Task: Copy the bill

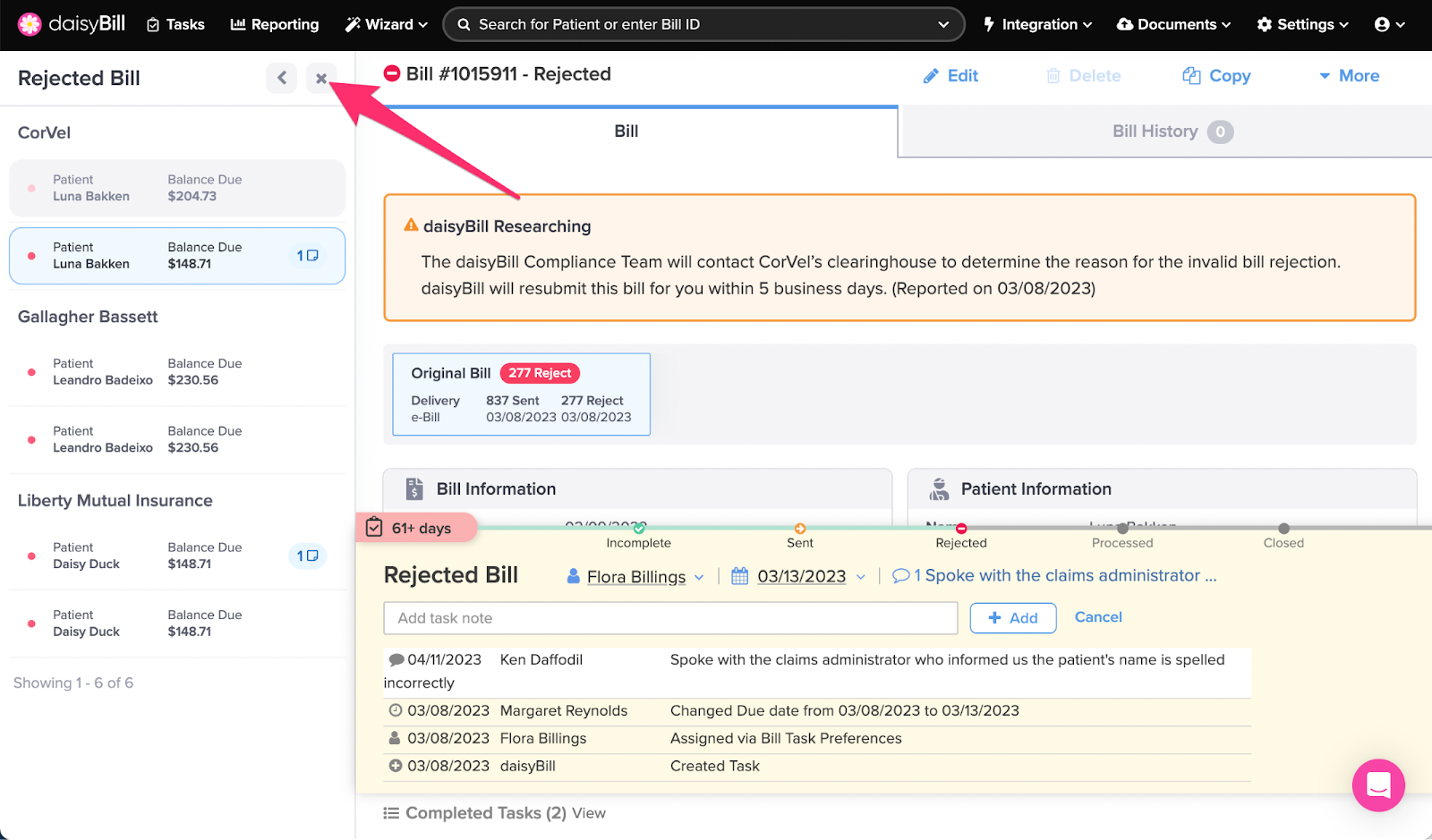Action: click(1216, 76)
